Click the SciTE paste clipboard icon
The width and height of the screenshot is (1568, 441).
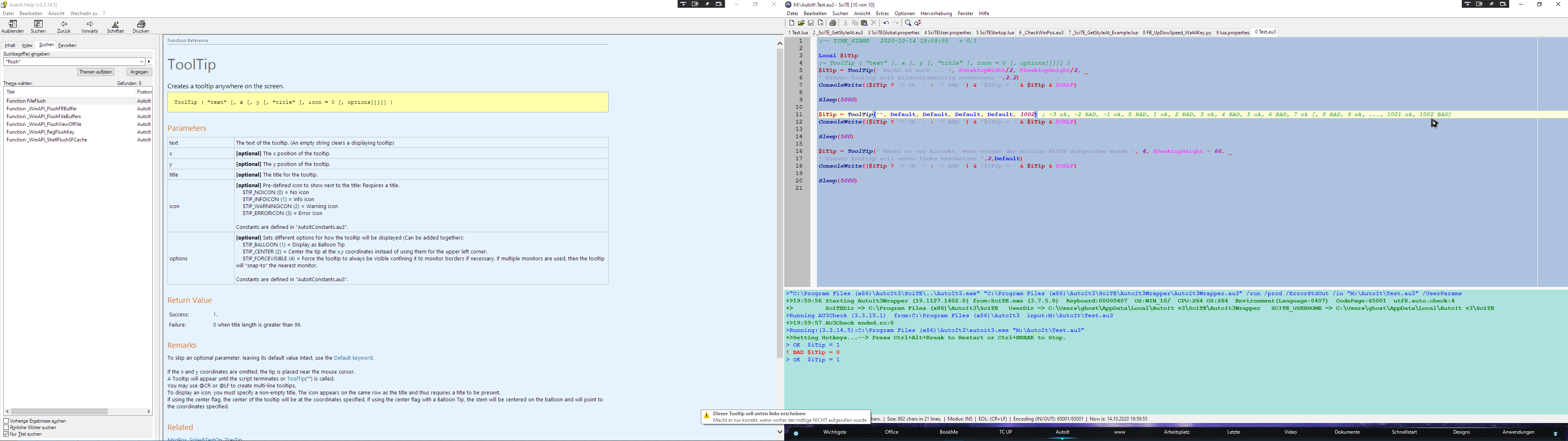pyautogui.click(x=864, y=23)
